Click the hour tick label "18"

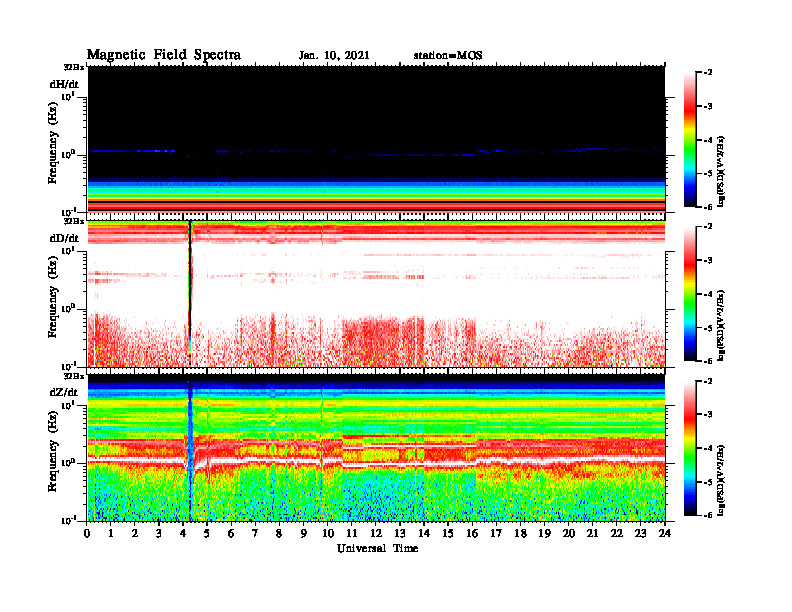(x=520, y=533)
